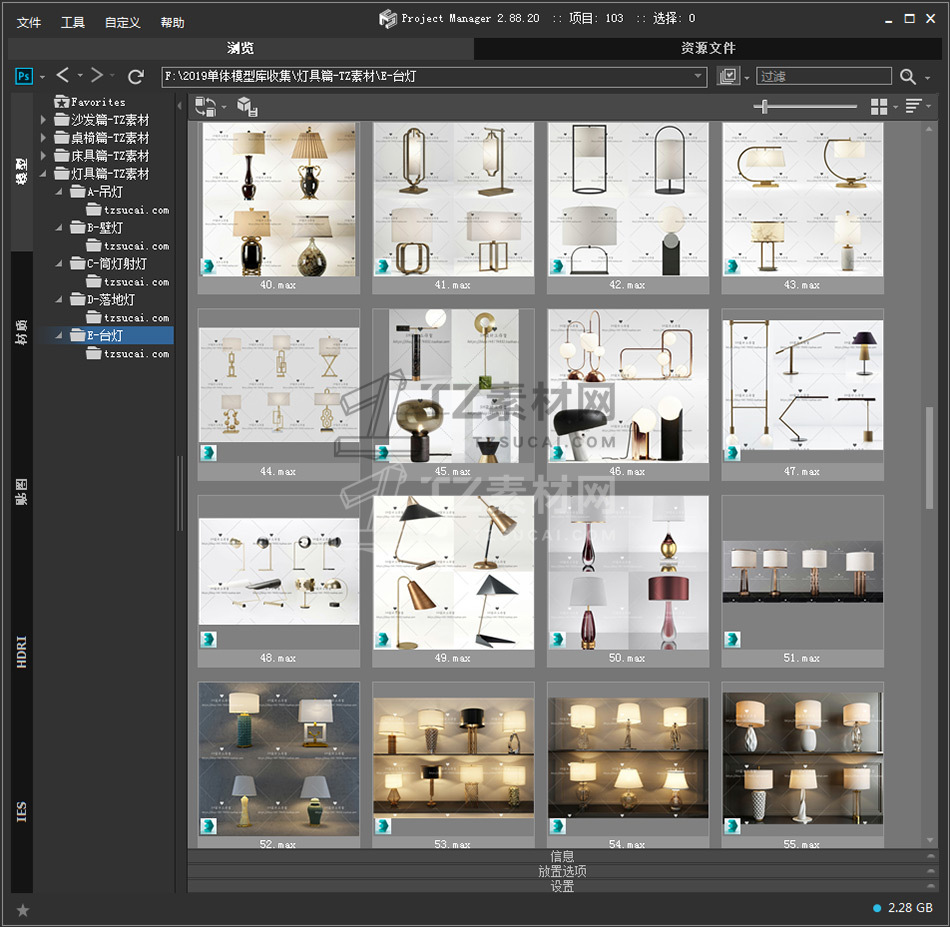Collapse the 灯具篇-TZ素材 folder
This screenshot has width=950, height=927.
(x=43, y=174)
